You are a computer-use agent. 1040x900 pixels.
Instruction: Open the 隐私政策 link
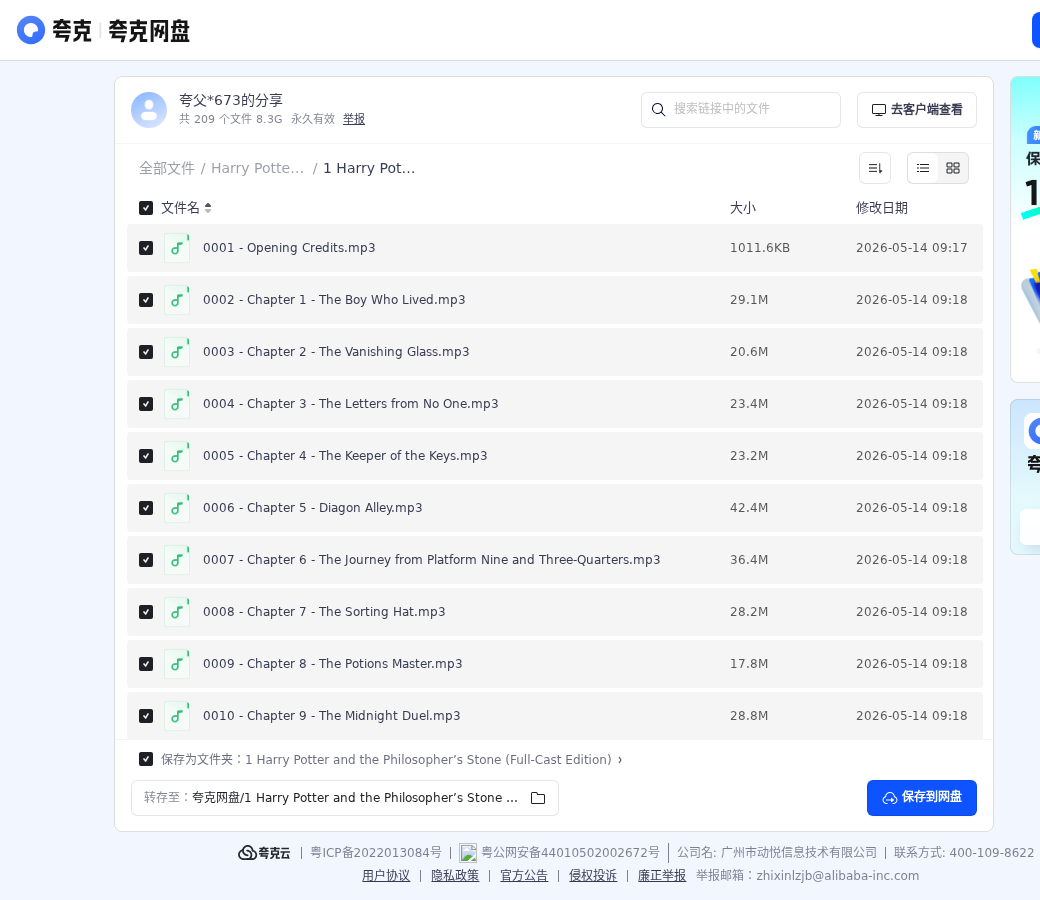(455, 875)
